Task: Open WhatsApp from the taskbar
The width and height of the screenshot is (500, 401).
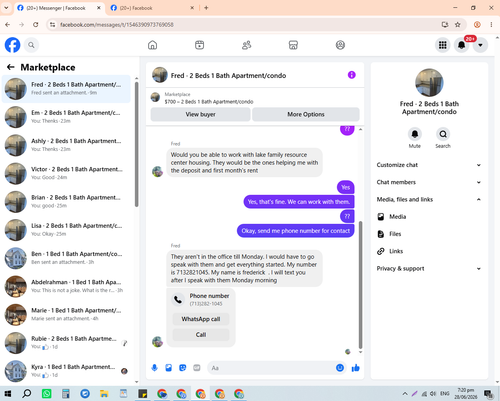Action: pos(47,394)
